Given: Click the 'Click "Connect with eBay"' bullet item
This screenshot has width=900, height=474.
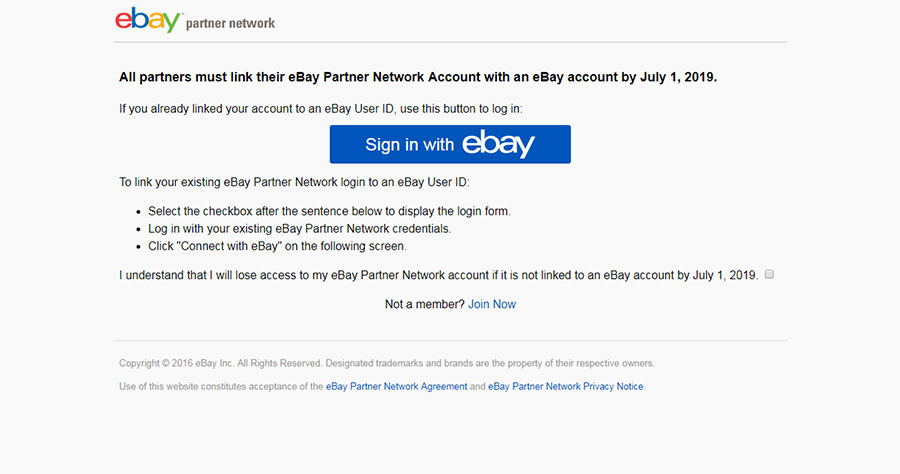Looking at the screenshot, I should tap(277, 246).
